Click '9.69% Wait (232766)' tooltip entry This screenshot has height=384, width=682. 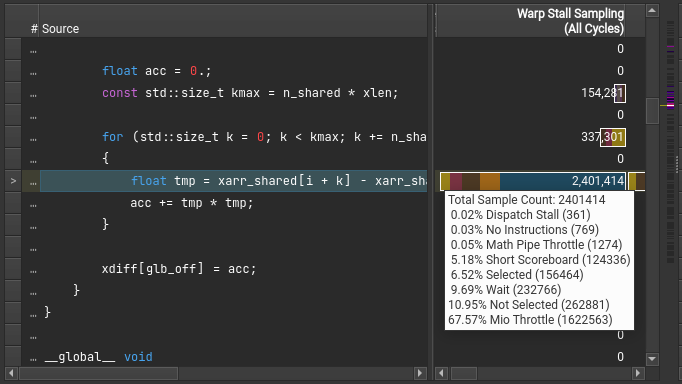(x=506, y=290)
